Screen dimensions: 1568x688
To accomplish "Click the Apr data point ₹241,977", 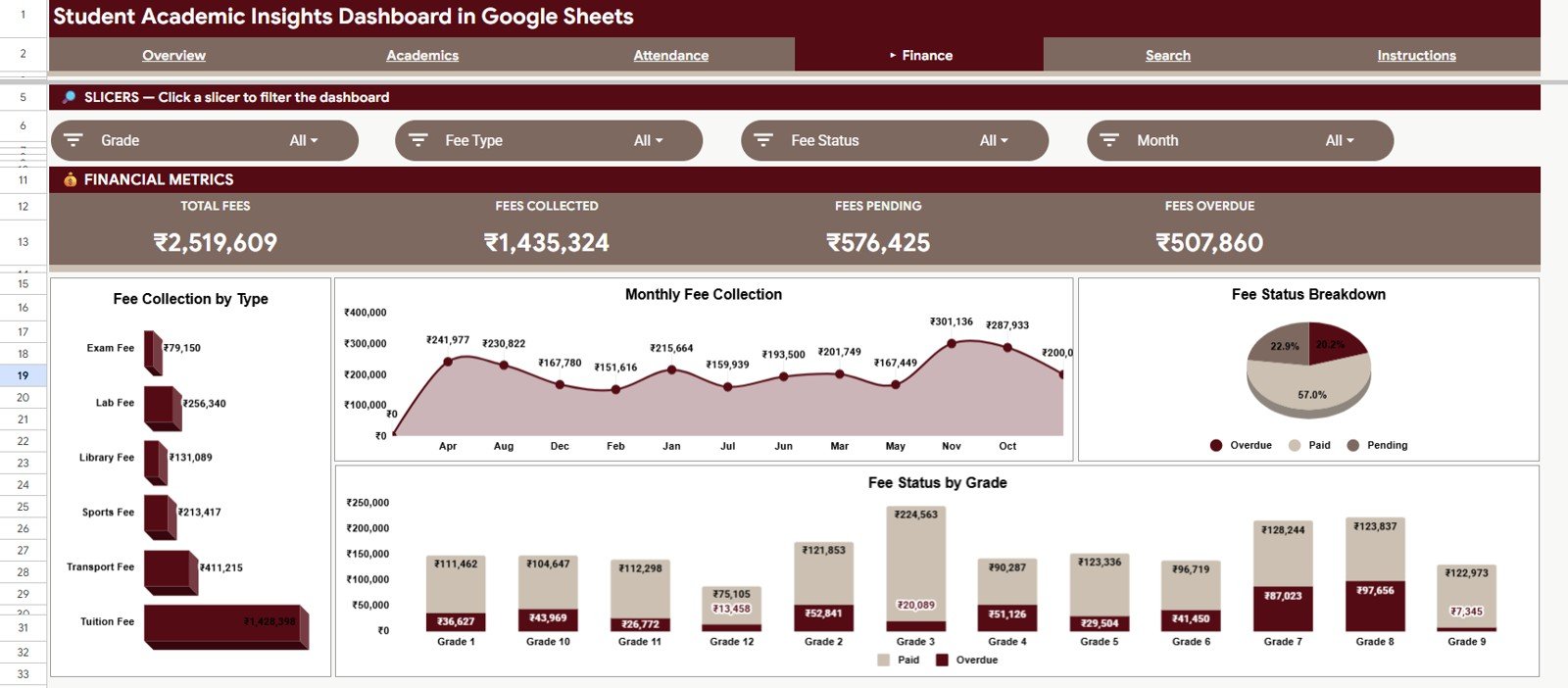I will pos(448,362).
